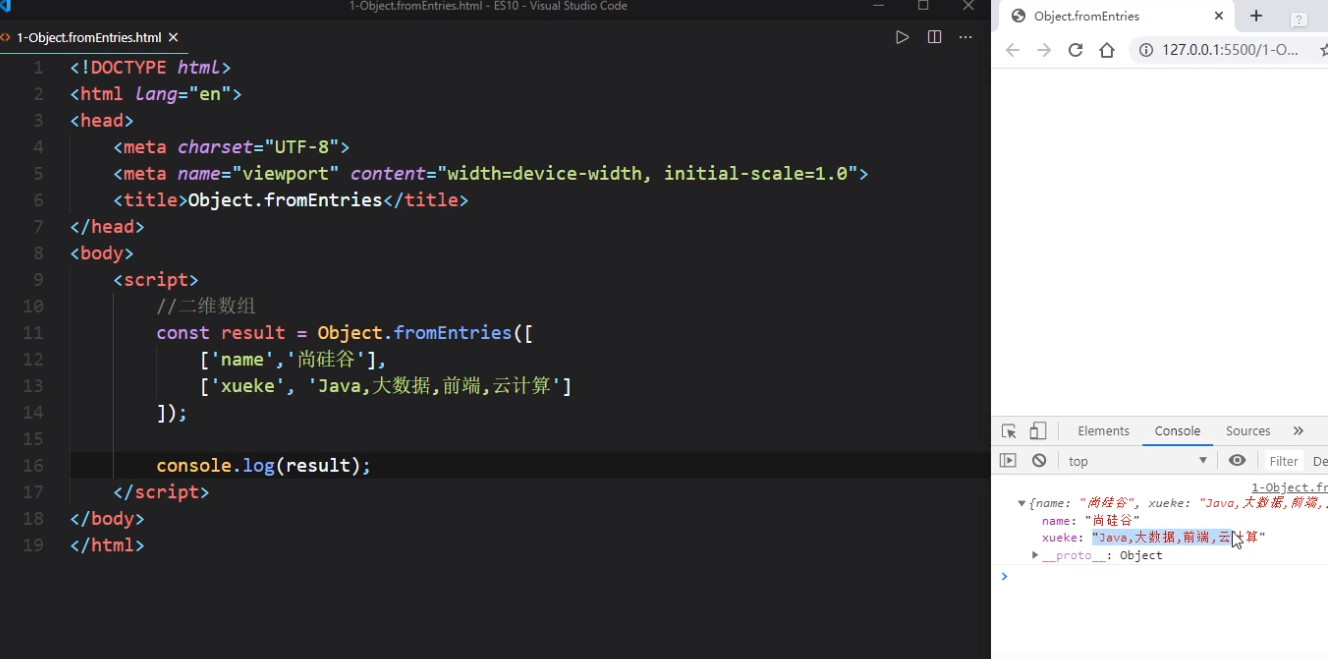Reload the page with the refresh icon
The width and height of the screenshot is (1328, 659).
(x=1075, y=49)
